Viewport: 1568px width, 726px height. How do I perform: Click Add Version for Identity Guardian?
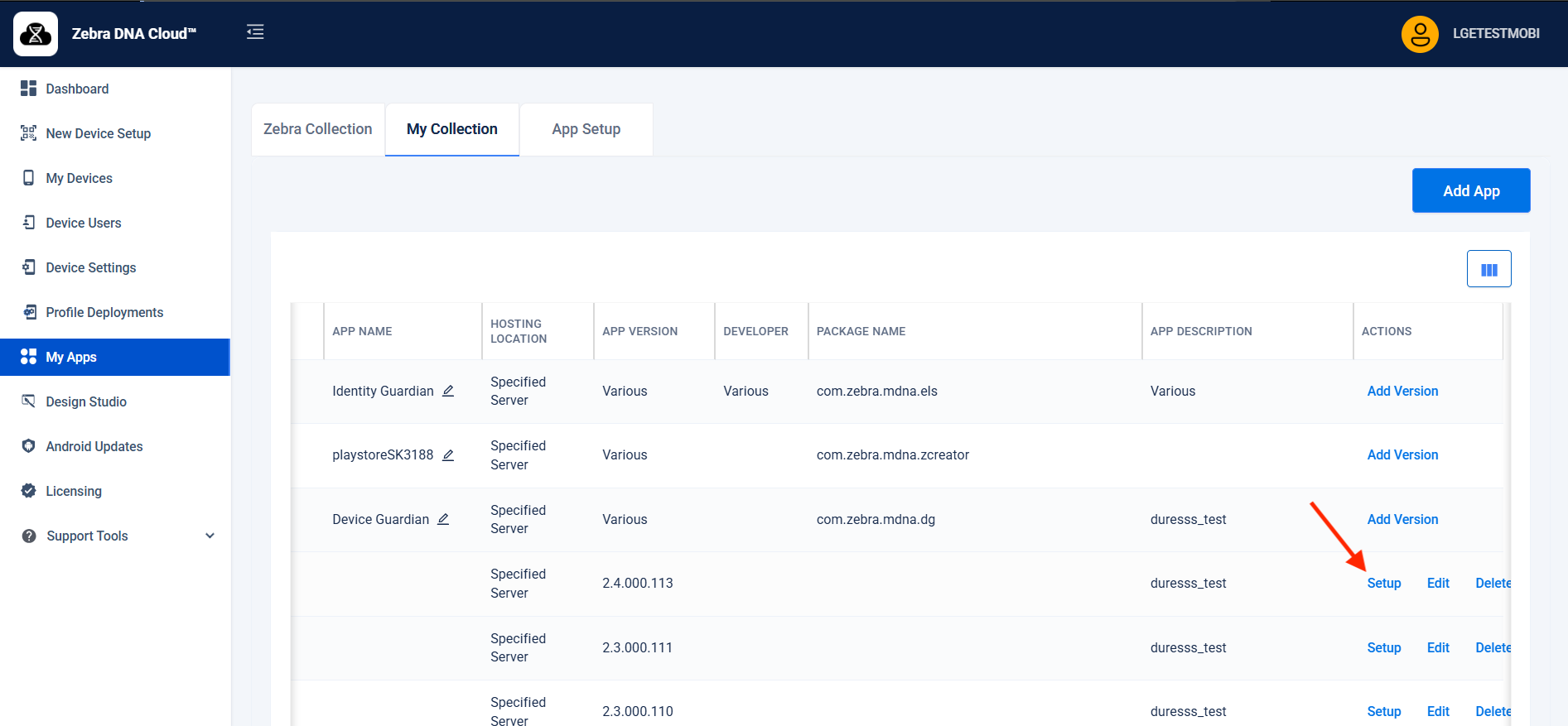[1402, 391]
